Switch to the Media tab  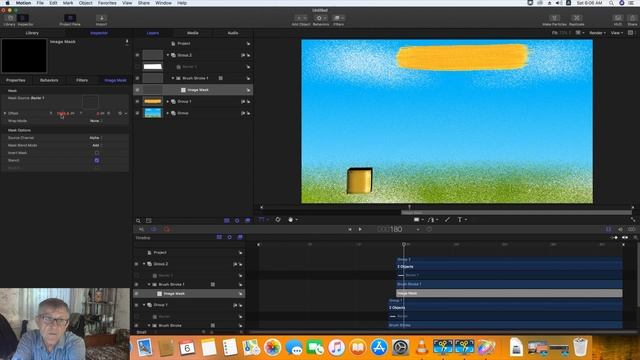point(193,33)
